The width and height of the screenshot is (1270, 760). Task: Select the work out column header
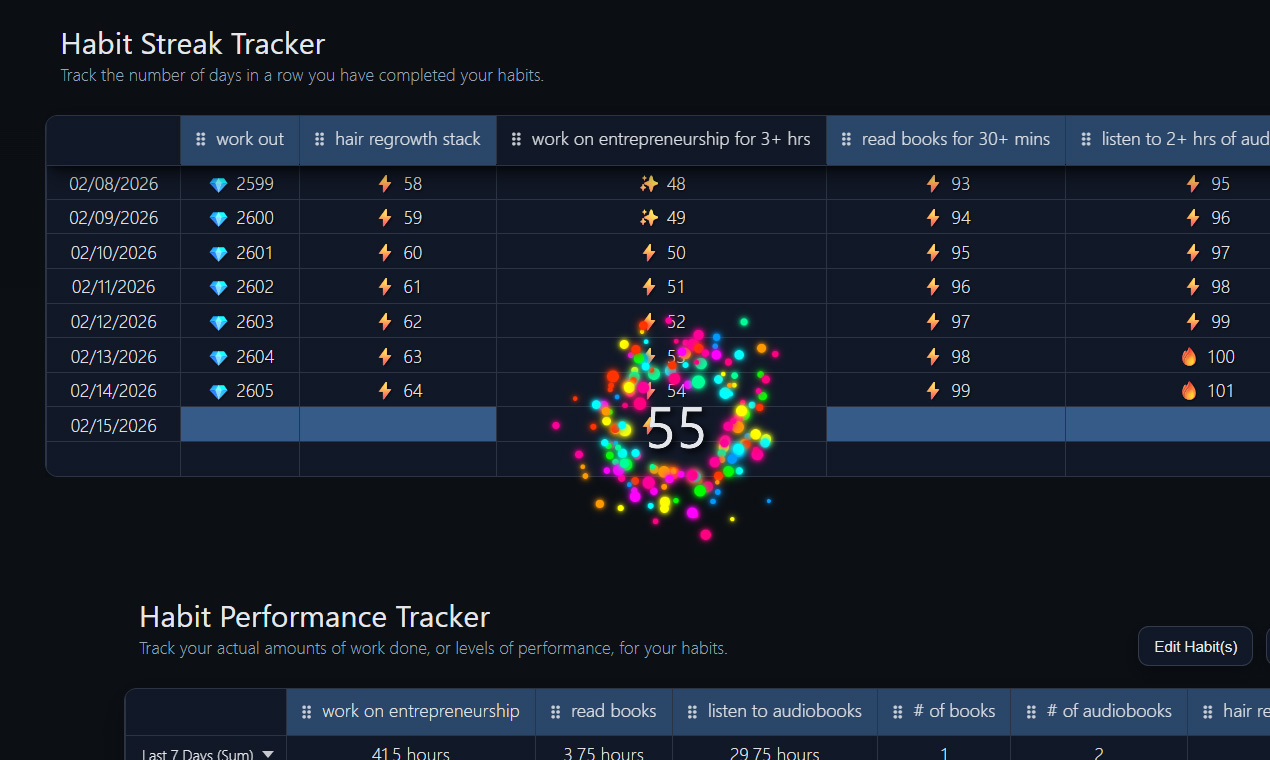tap(240, 140)
